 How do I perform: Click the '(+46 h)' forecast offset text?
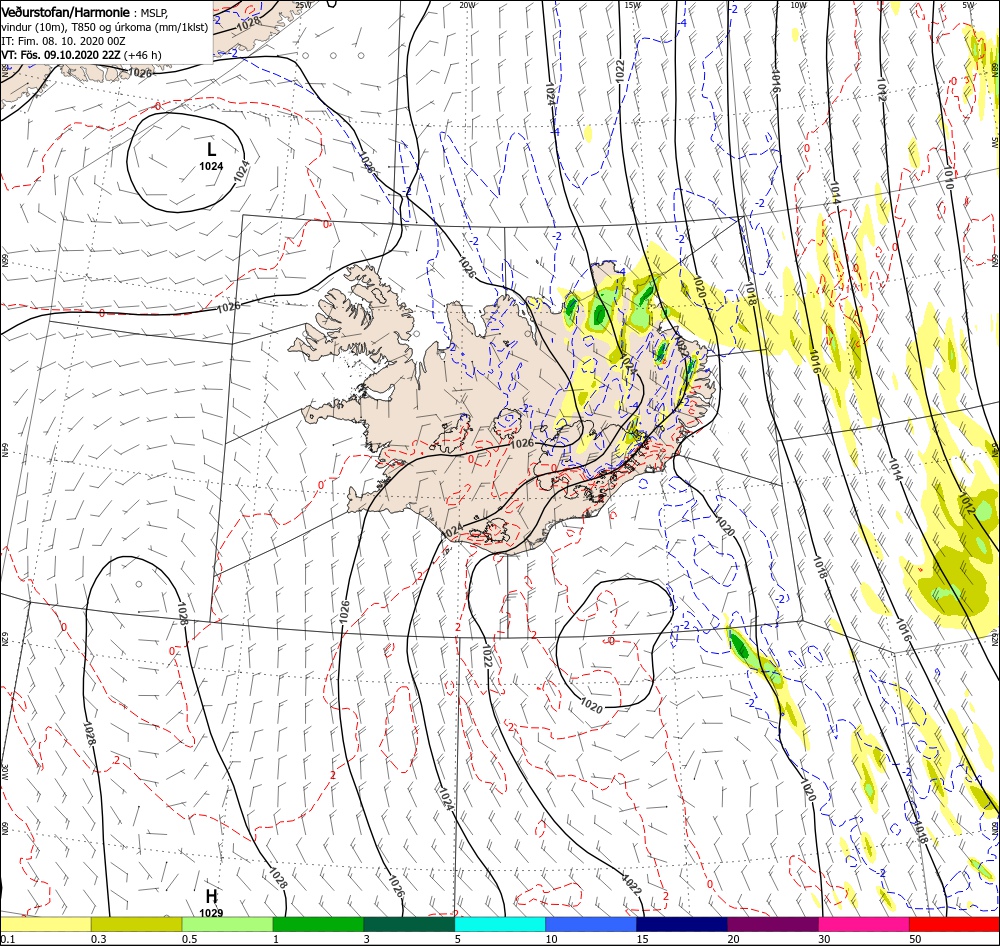coord(142,55)
